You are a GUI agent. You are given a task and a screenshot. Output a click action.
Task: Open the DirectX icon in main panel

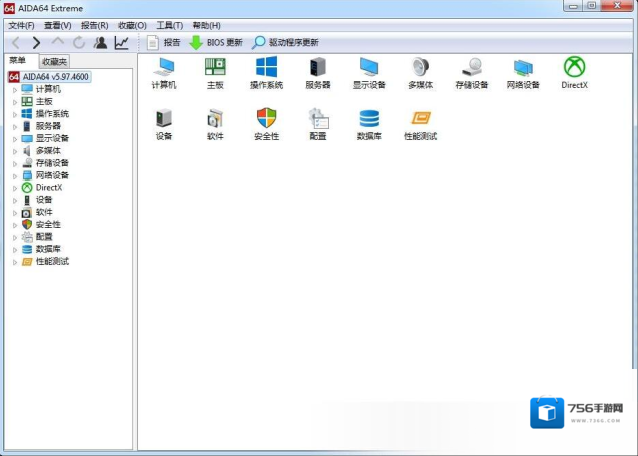coord(574,68)
